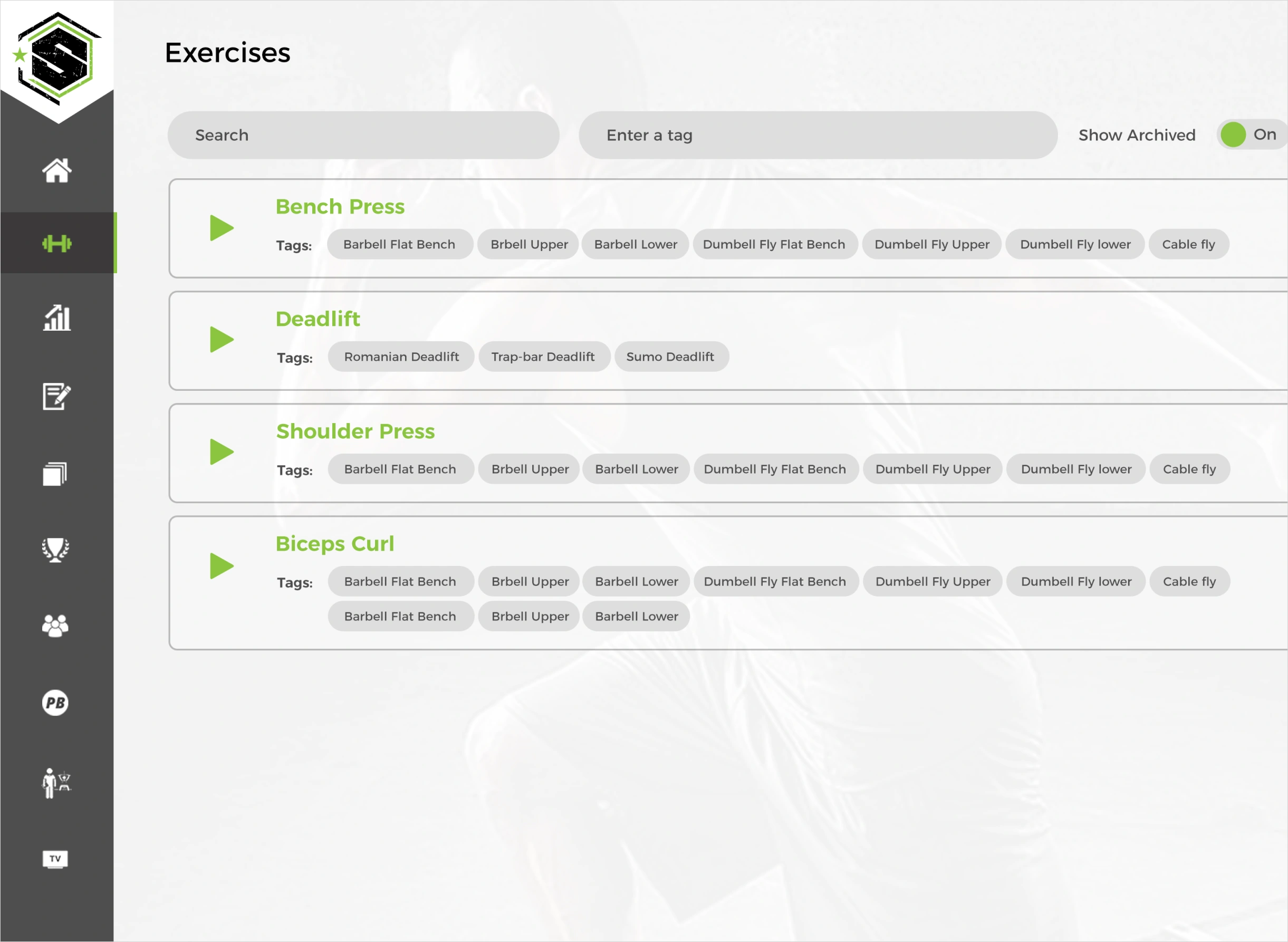This screenshot has width=1288, height=942.
Task: Select Sumo Deadlift tag chip
Action: click(x=670, y=357)
